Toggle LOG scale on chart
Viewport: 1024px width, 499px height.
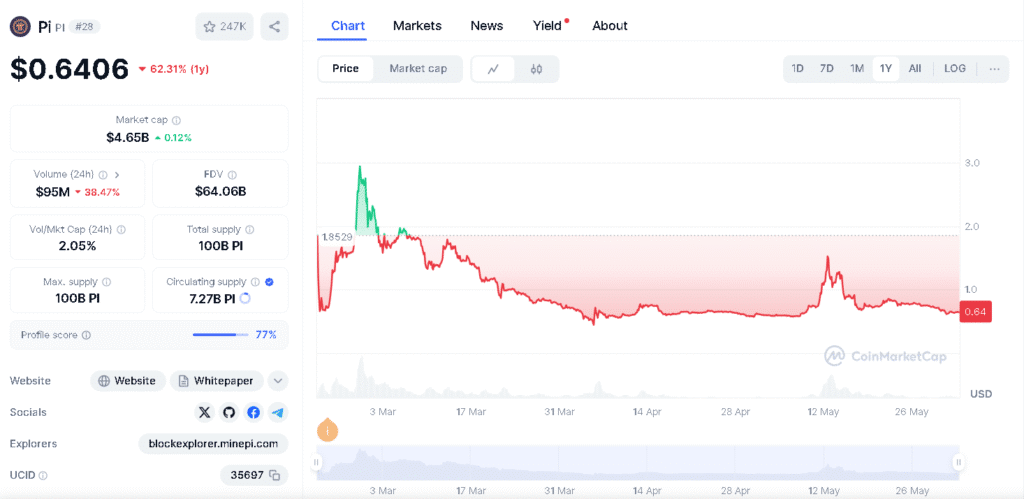click(x=955, y=69)
